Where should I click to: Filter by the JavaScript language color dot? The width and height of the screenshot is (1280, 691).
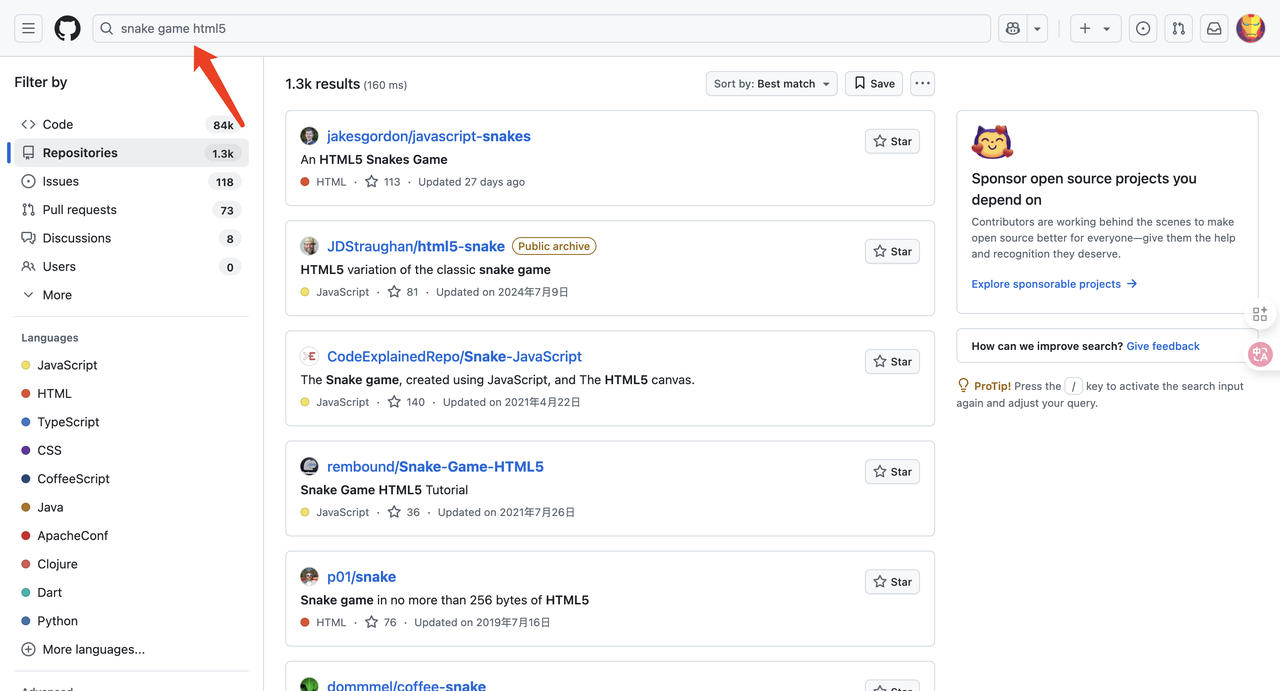click(26, 366)
